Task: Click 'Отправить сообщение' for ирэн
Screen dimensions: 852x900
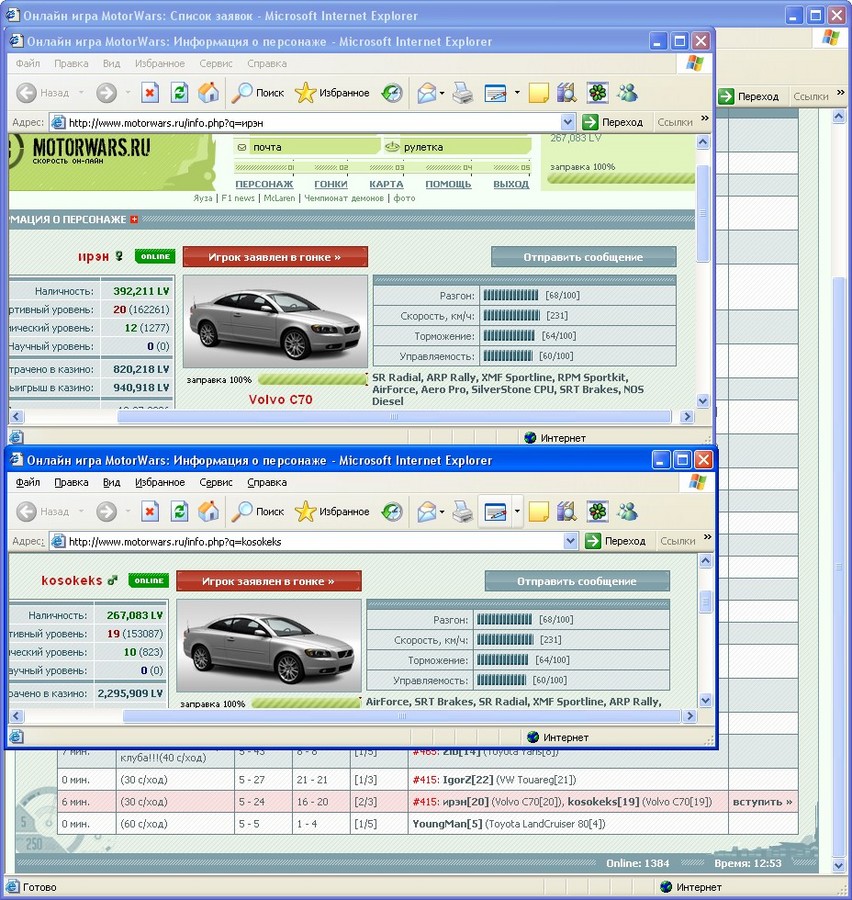Action: coord(583,257)
